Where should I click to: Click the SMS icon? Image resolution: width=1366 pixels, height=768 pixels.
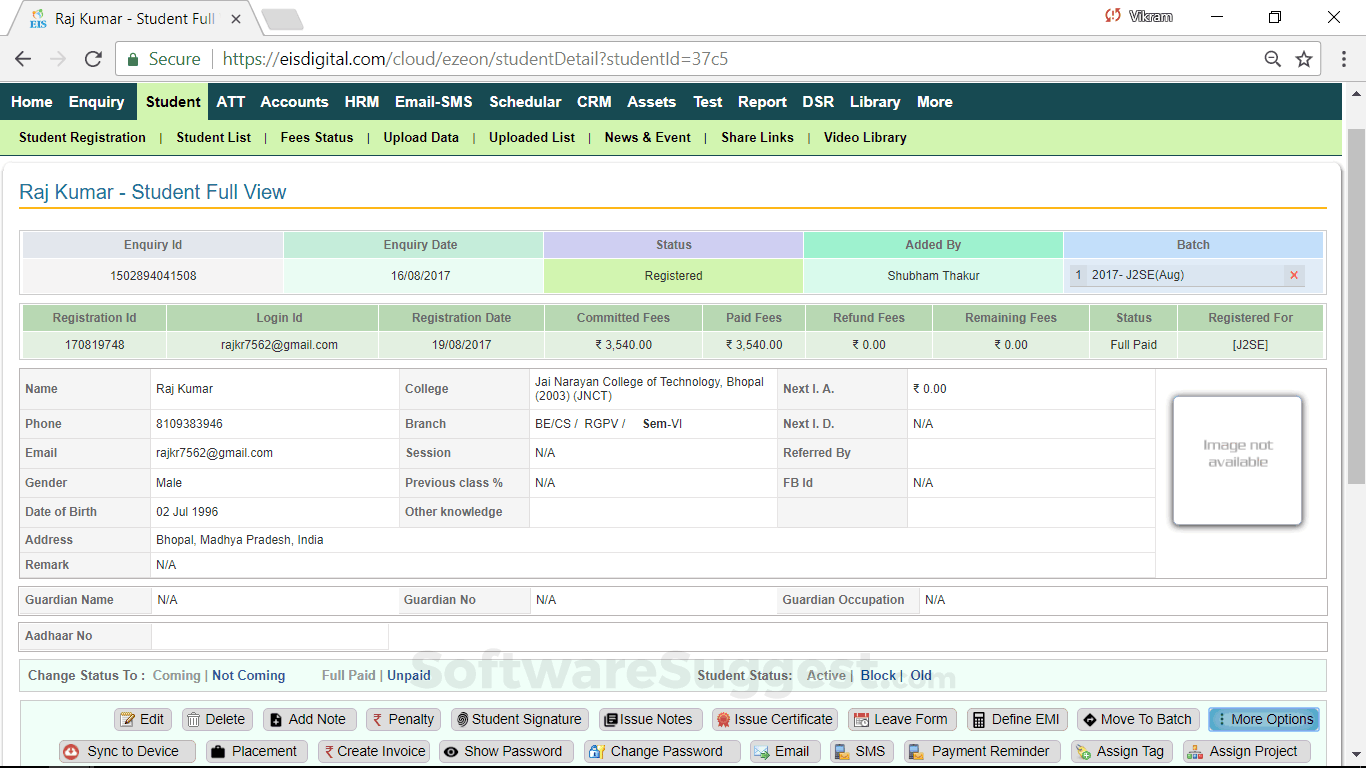pyautogui.click(x=841, y=752)
